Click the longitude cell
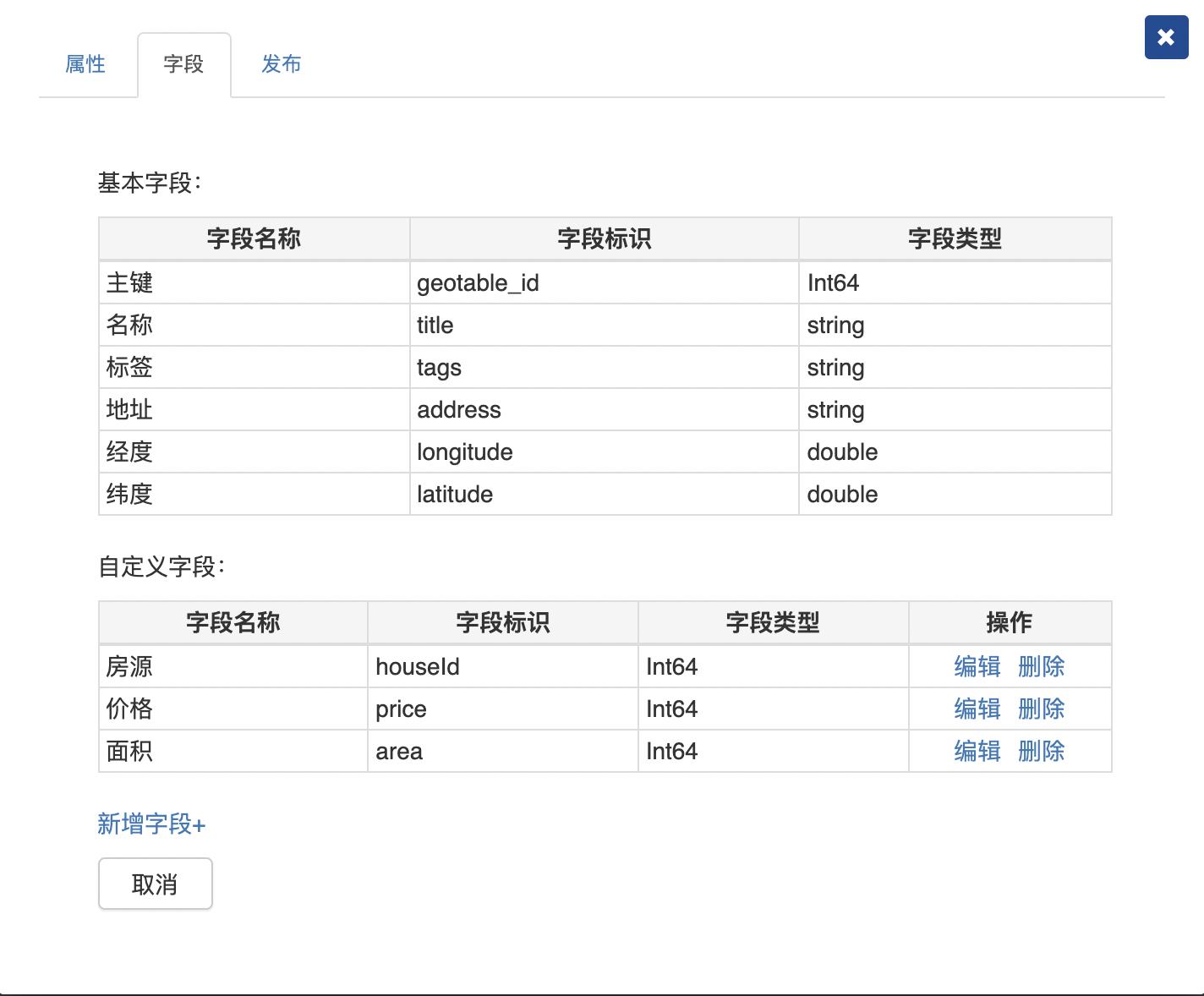Viewport: 1204px width, 996px height. tap(605, 451)
